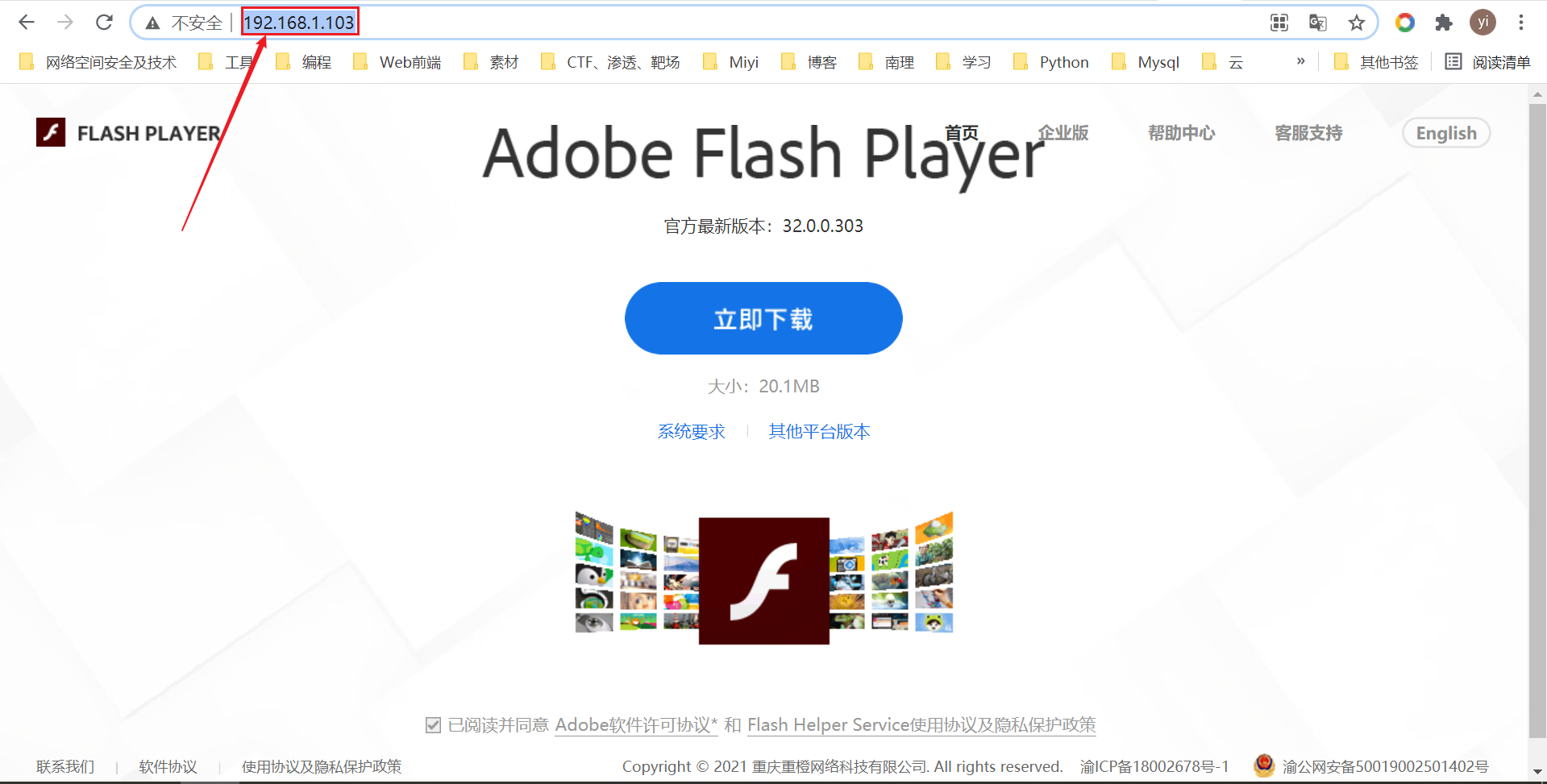Click the 大小: 20.1MB text
This screenshot has width=1547, height=784.
(x=763, y=386)
